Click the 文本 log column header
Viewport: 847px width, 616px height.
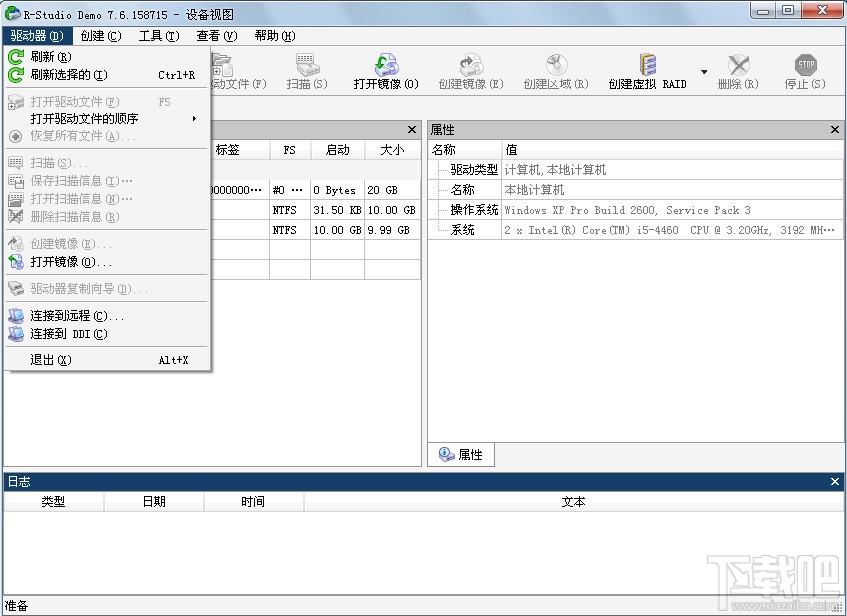click(573, 501)
